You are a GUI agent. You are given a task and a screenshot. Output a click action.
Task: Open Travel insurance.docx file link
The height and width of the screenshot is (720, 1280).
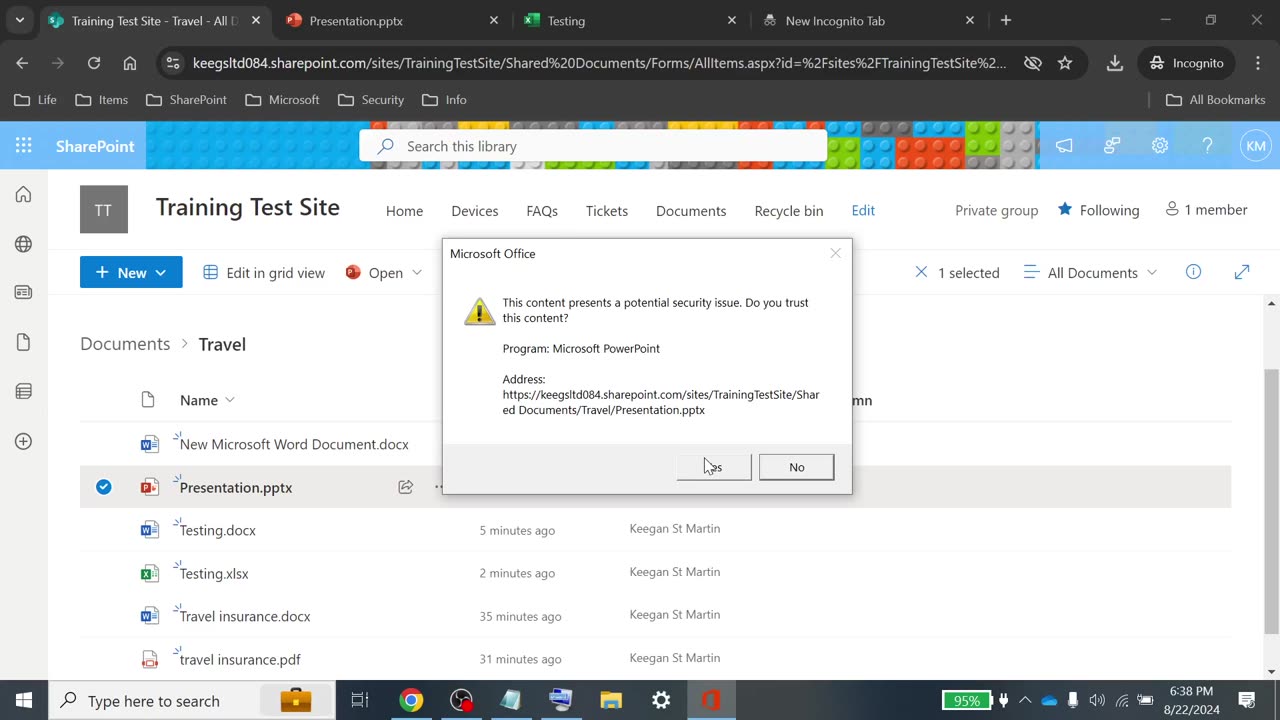point(245,616)
